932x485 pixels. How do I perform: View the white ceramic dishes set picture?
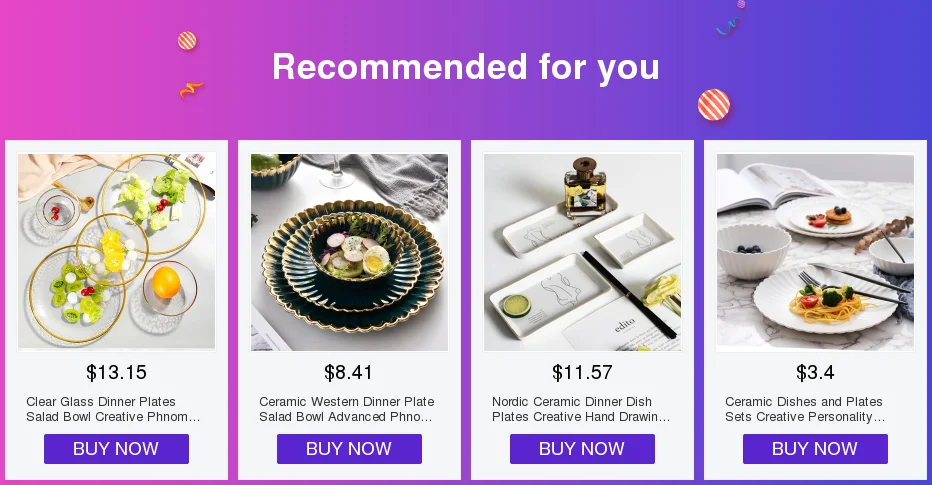[816, 251]
